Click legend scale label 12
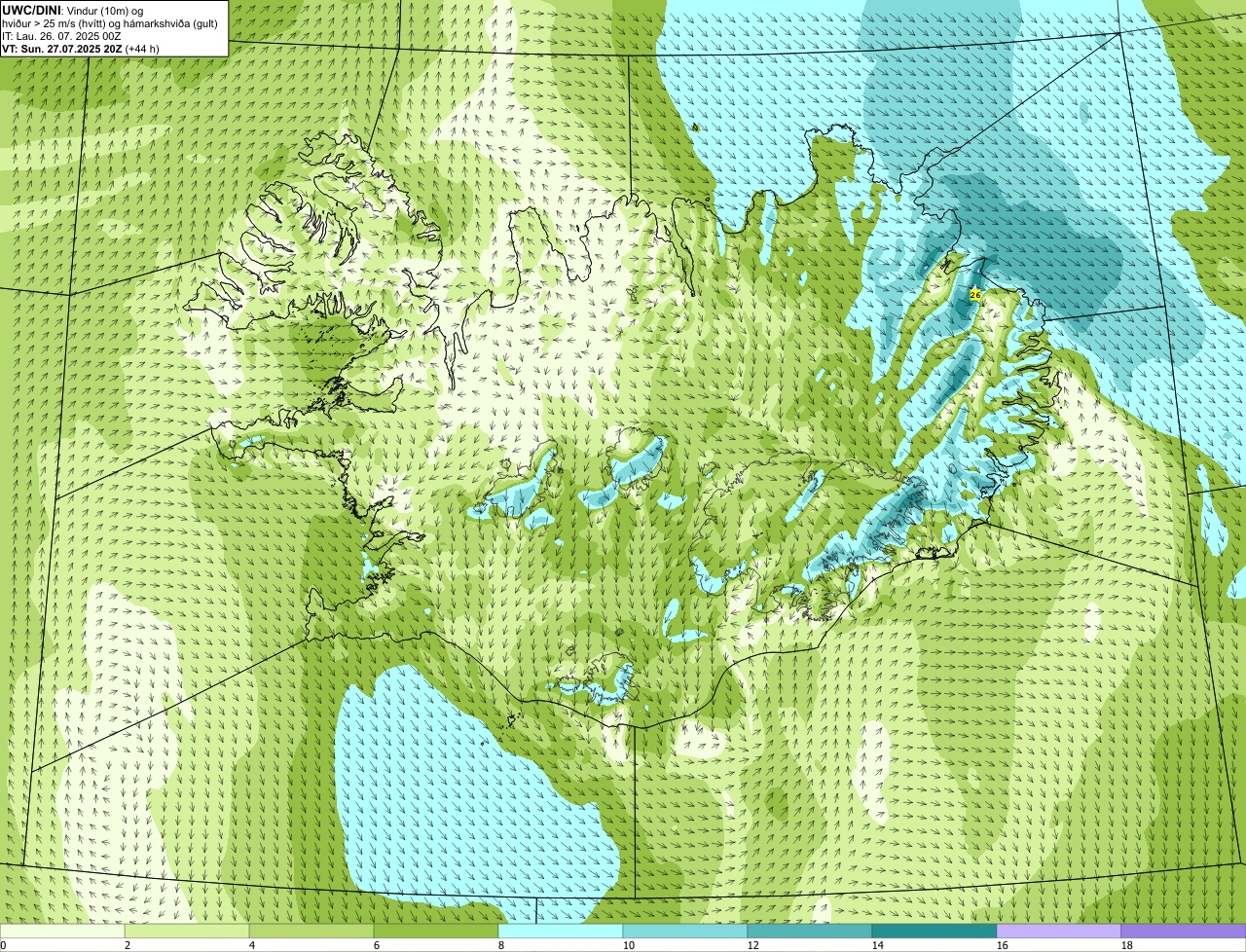This screenshot has height=952, width=1246. pos(753,945)
